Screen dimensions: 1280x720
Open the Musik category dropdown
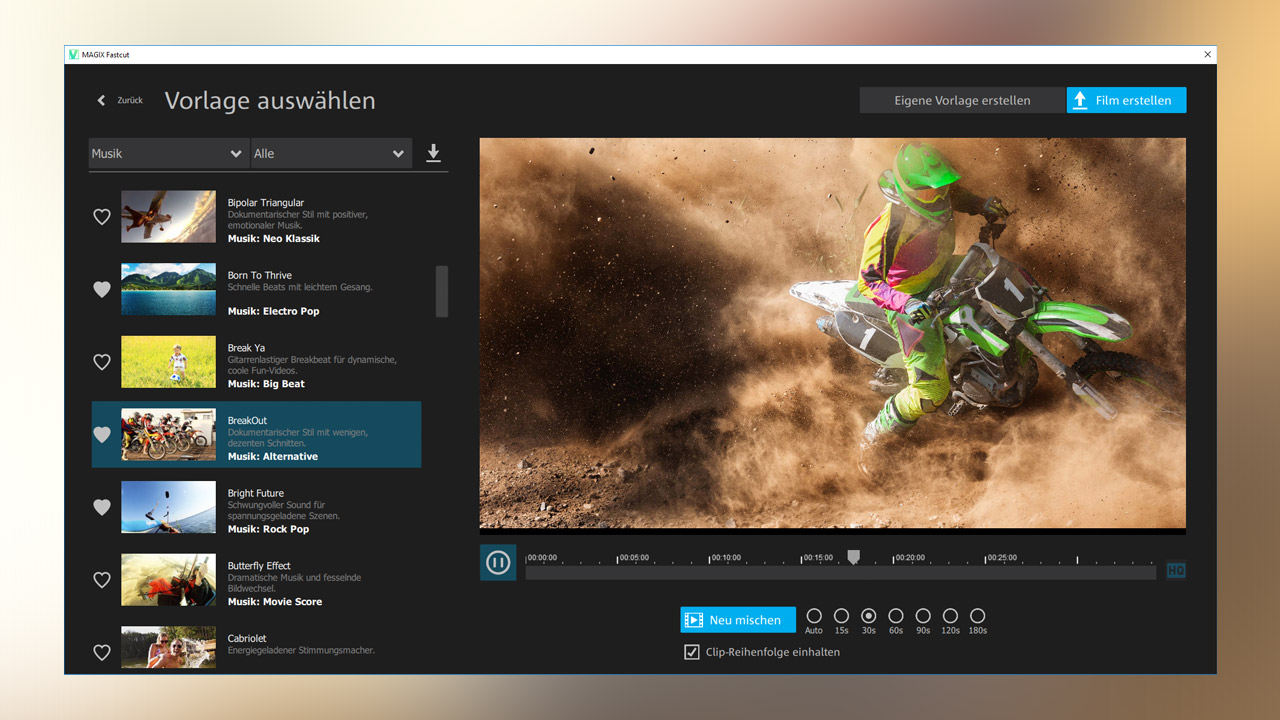coord(167,153)
